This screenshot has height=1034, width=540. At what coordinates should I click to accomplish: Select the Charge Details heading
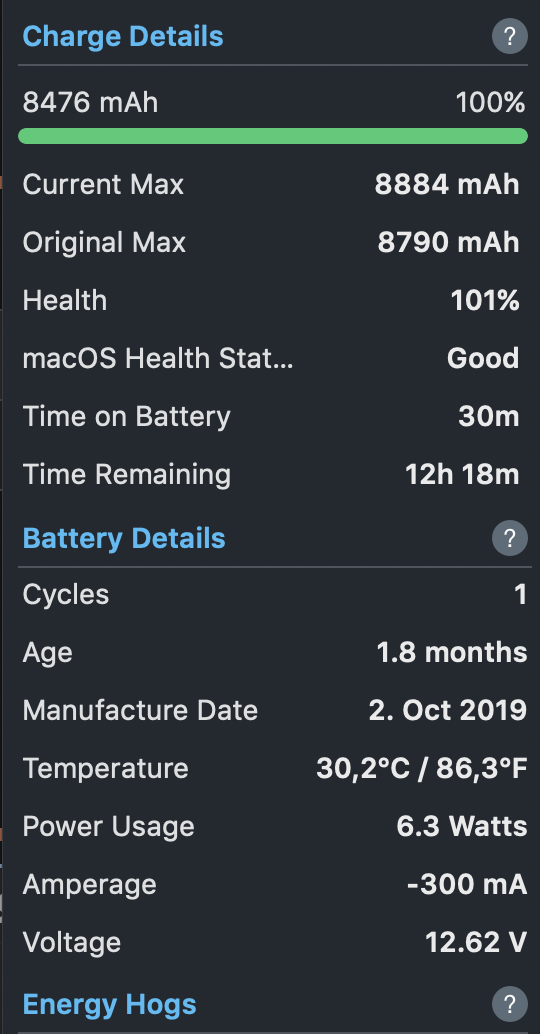point(123,36)
